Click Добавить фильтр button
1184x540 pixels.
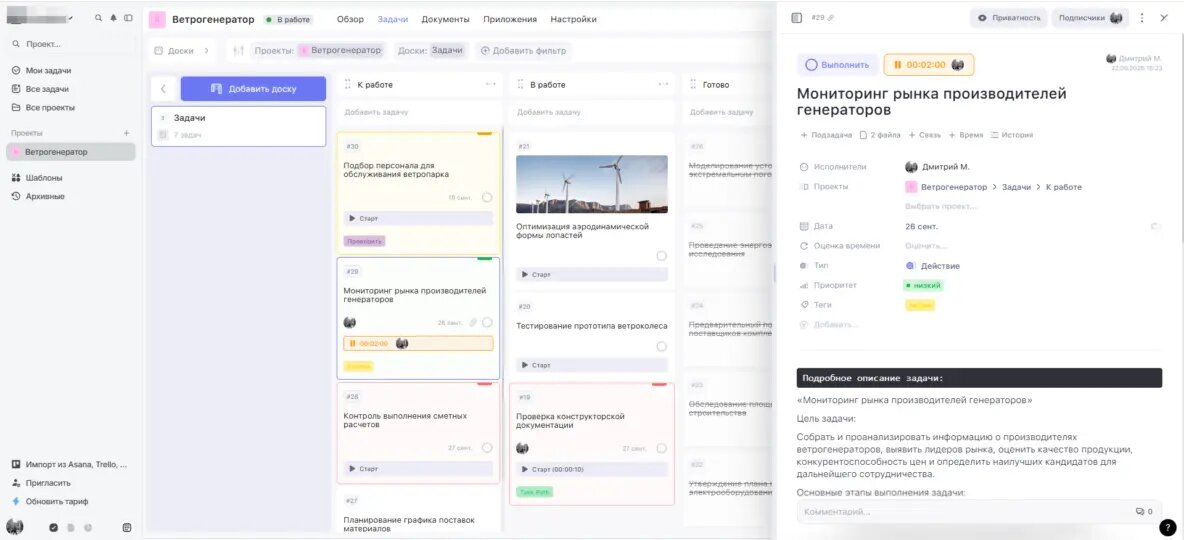click(x=522, y=51)
